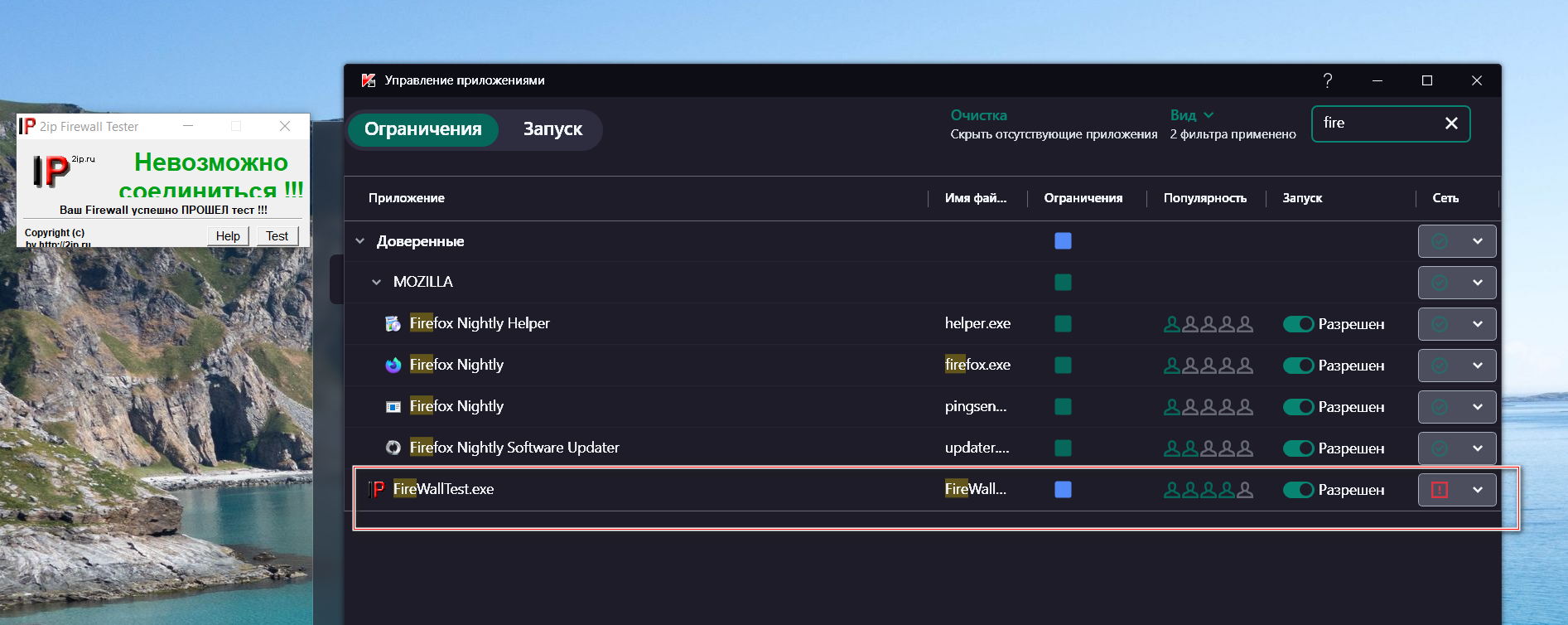This screenshot has height=625, width=1568.
Task: Click the updater.... file name cell
Action: point(977,448)
